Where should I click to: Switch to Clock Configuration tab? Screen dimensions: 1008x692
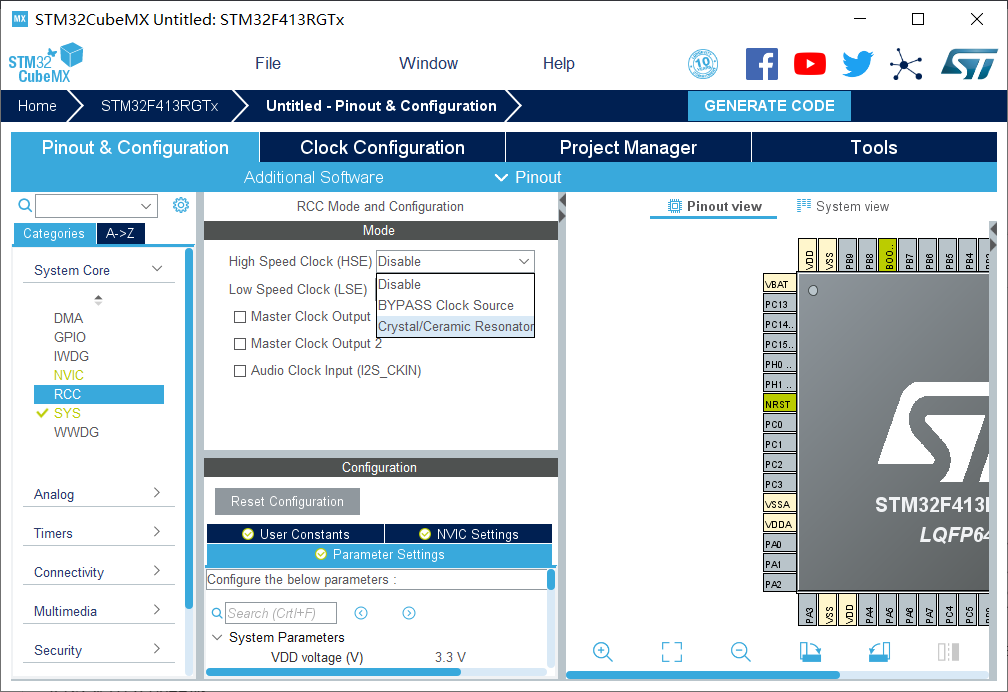click(x=382, y=147)
